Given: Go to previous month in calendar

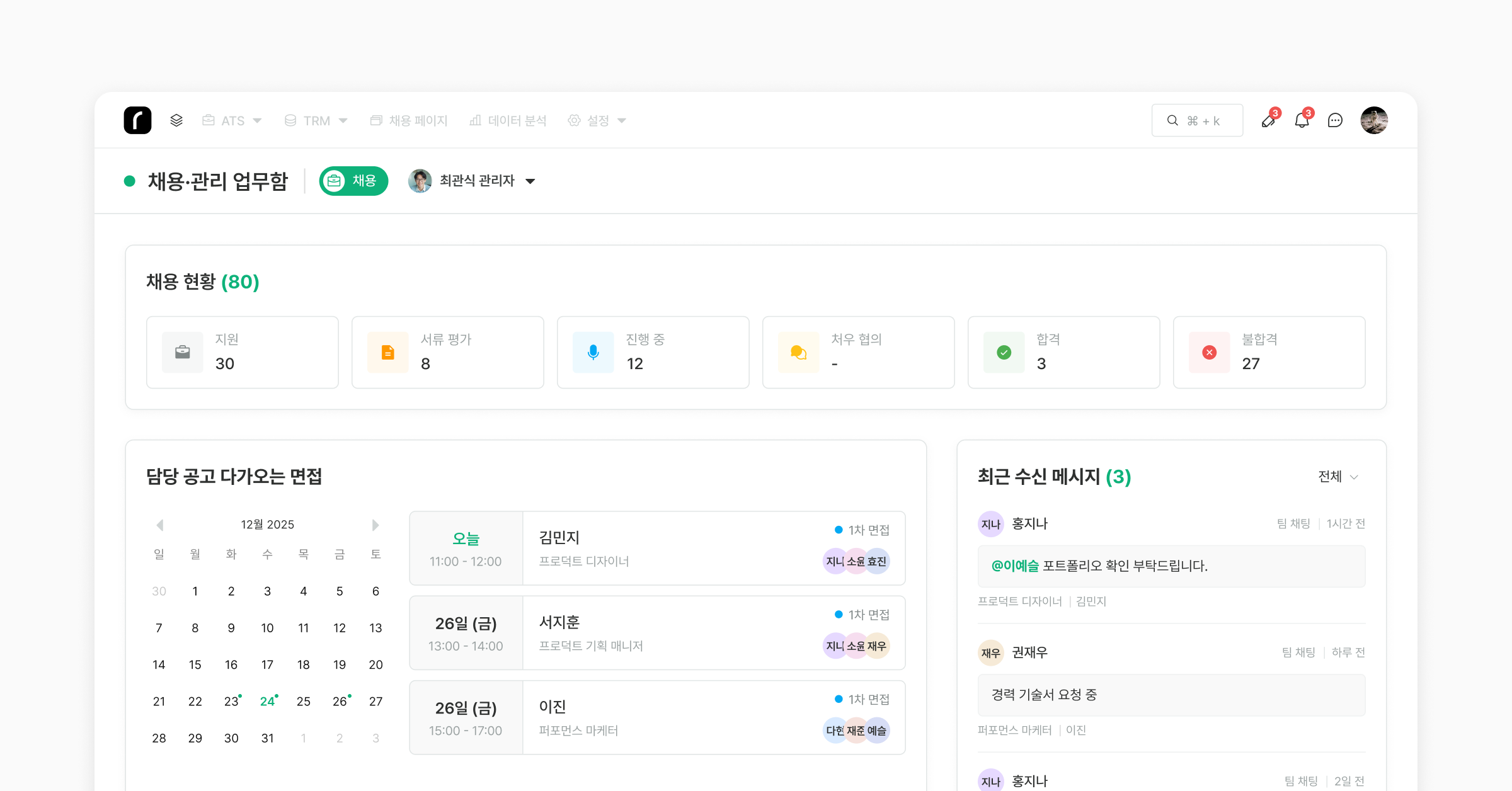Looking at the screenshot, I should point(160,525).
